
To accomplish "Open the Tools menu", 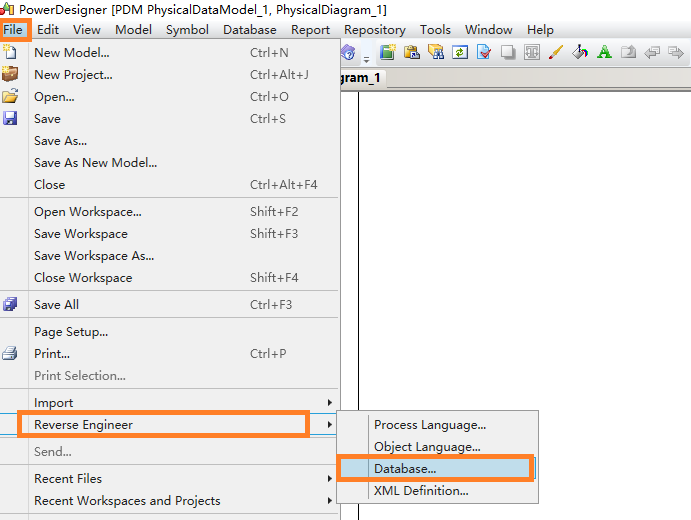I will pyautogui.click(x=435, y=30).
